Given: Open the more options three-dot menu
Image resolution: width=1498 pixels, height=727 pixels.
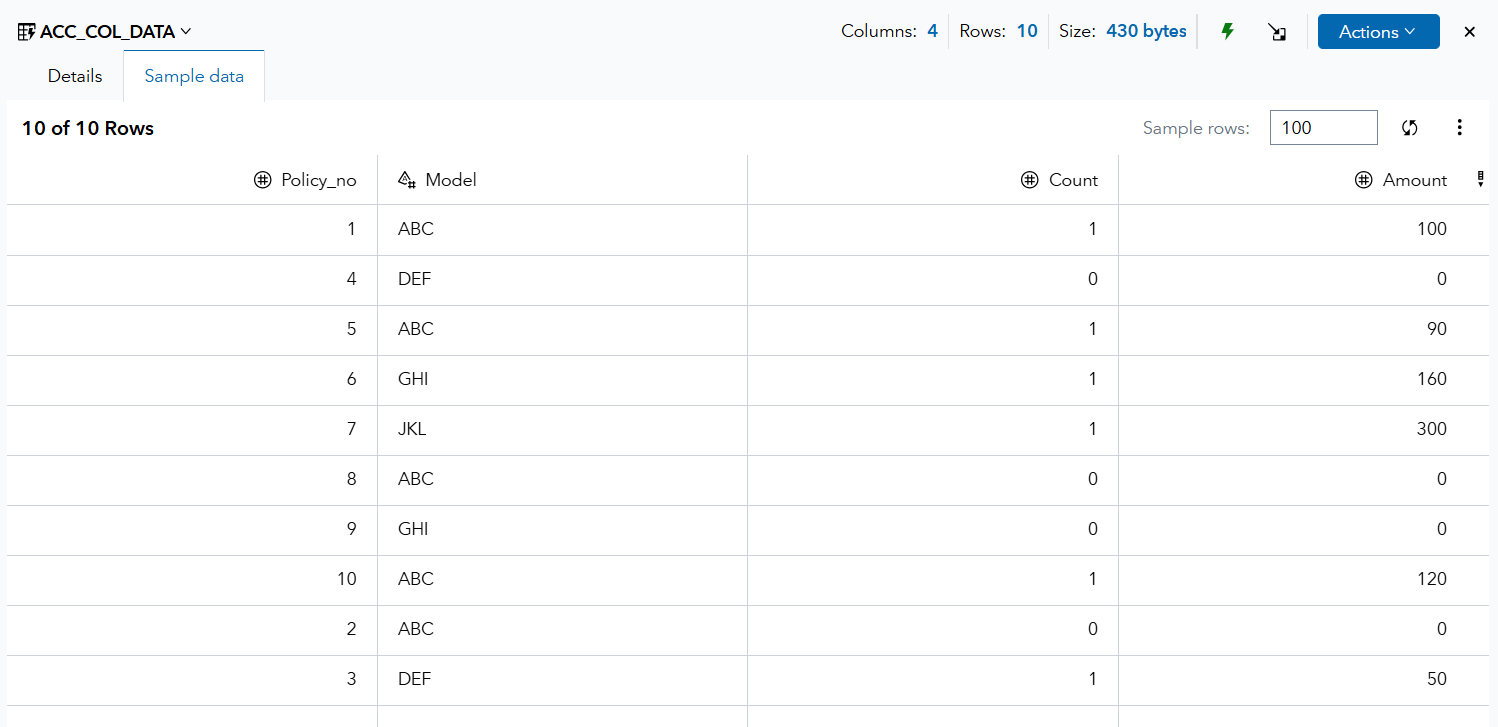Looking at the screenshot, I should [1460, 128].
